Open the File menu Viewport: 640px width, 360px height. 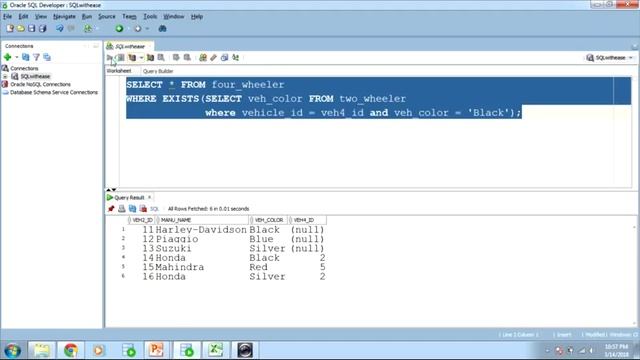coord(7,16)
